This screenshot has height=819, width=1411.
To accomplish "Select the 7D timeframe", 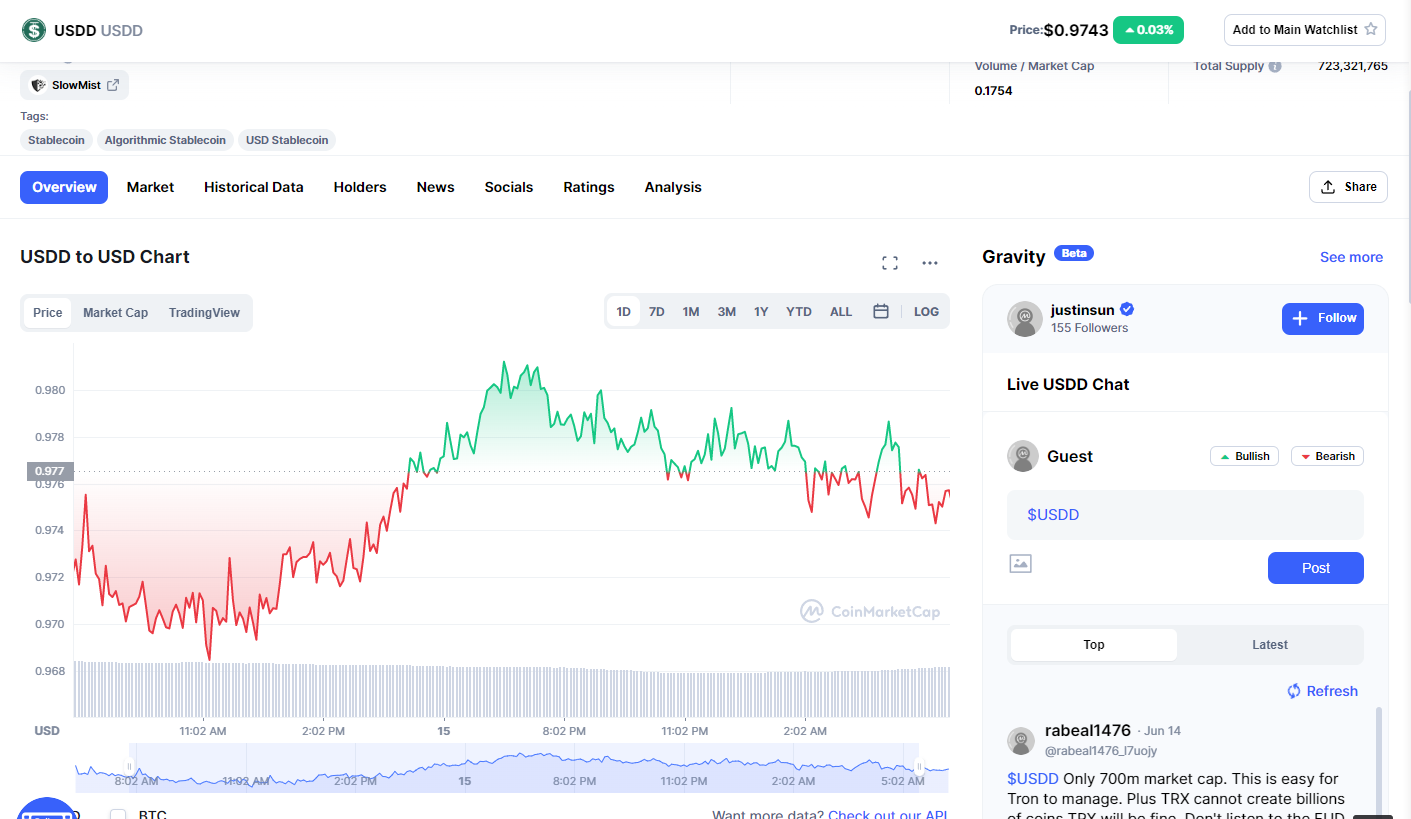I will click(x=657, y=311).
